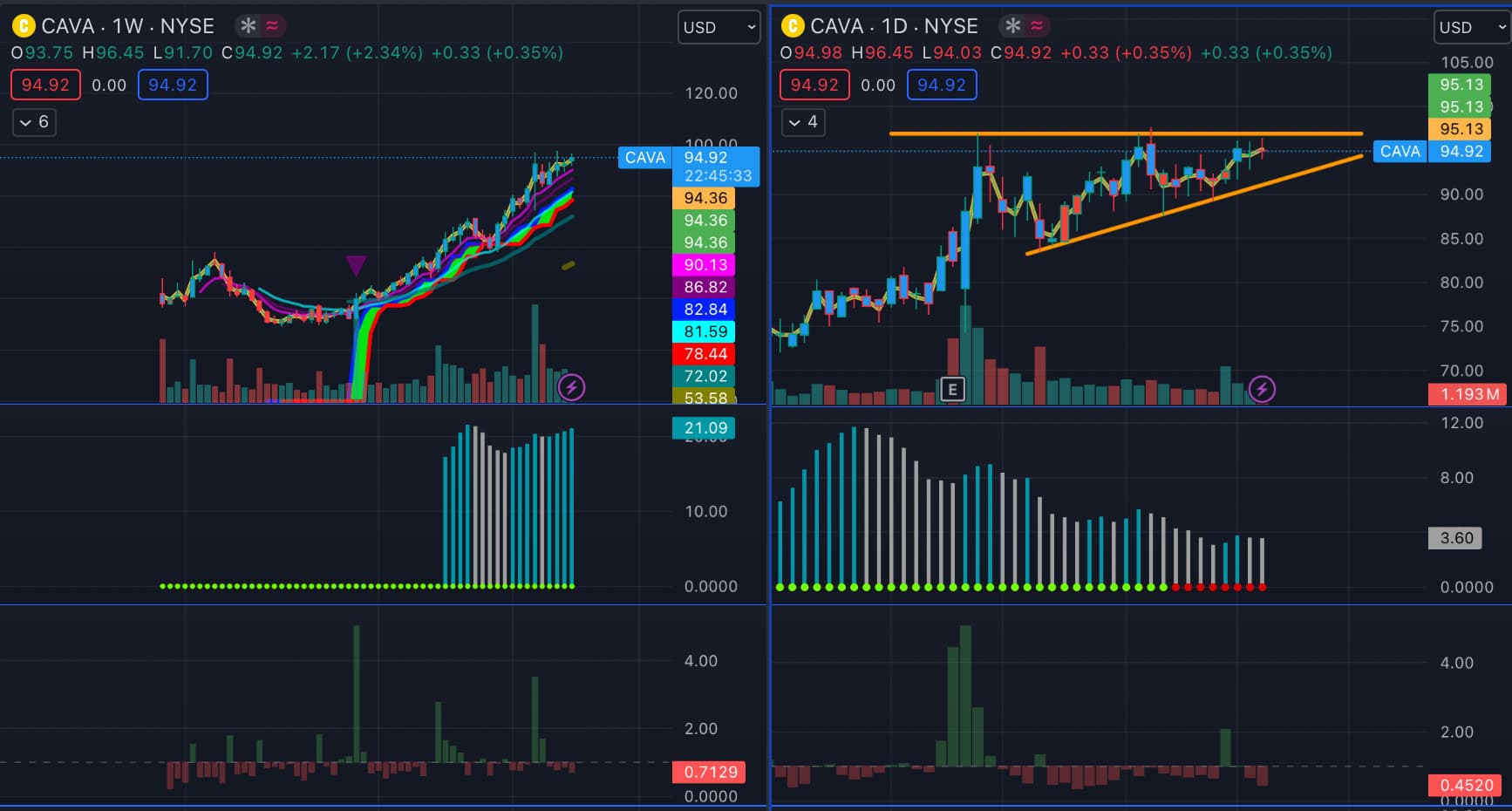This screenshot has width=1512, height=811.
Task: Click the 8.00 level on daily indicator axis
Action: click(x=1456, y=478)
